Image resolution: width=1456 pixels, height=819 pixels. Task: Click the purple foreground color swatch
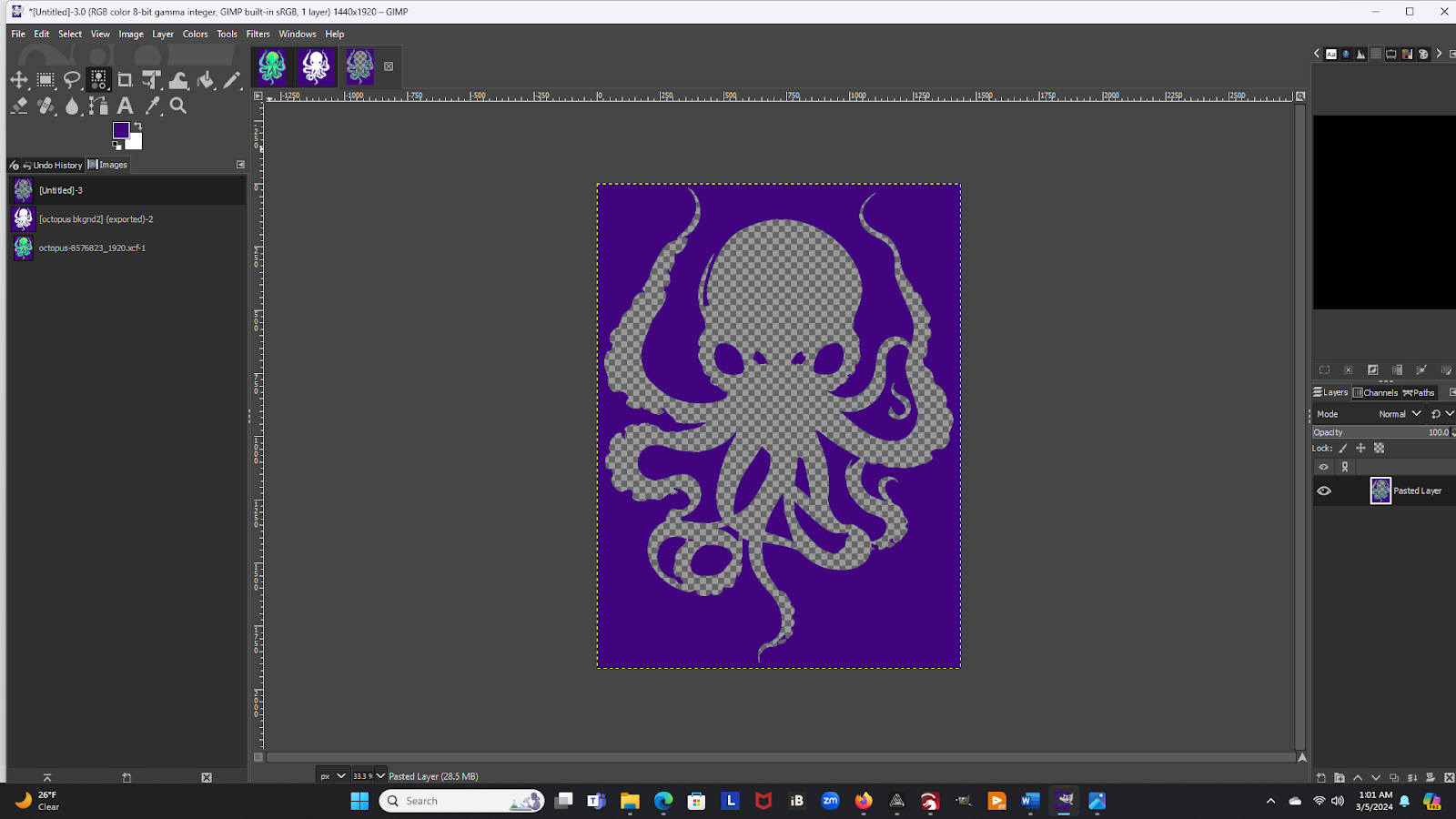tap(121, 131)
